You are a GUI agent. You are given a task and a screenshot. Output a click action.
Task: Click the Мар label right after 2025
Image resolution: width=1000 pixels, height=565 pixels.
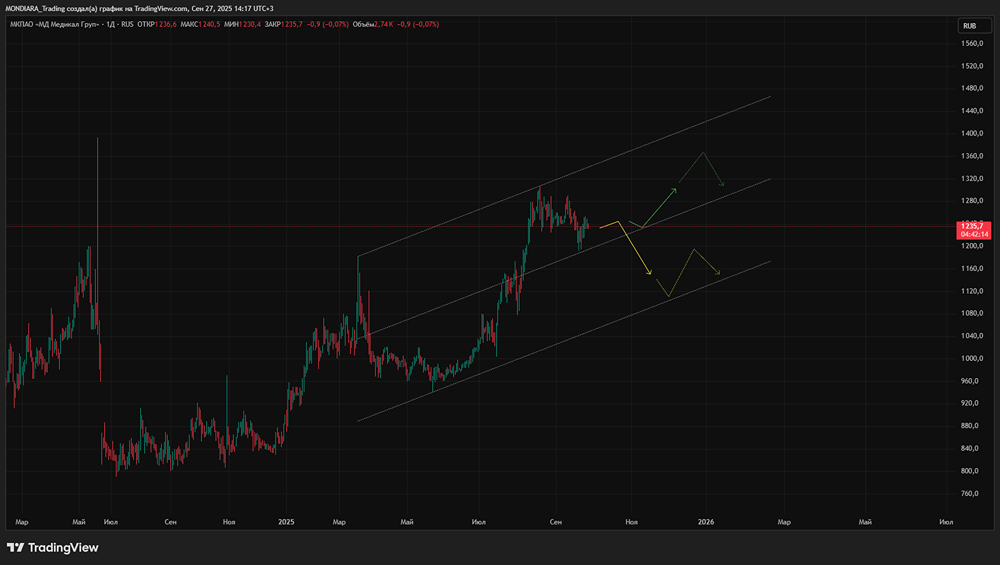[x=339, y=522]
